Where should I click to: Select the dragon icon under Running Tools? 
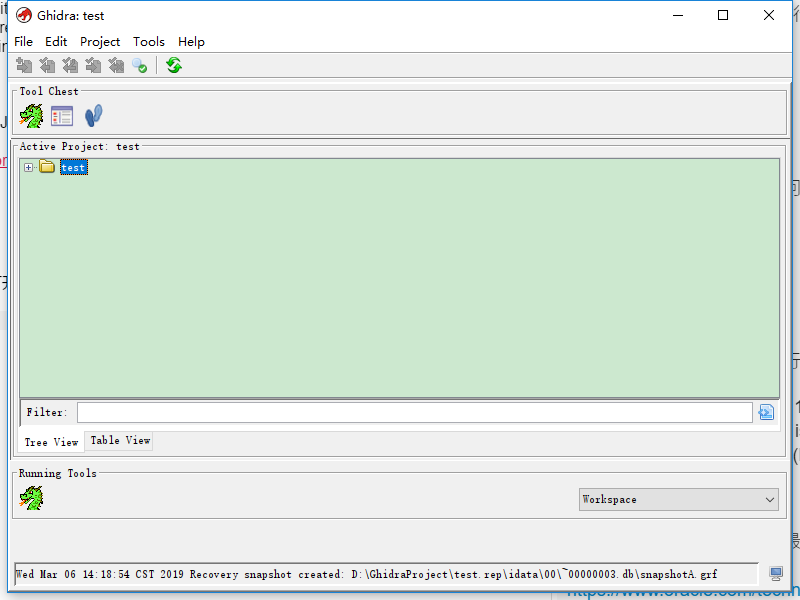click(32, 498)
